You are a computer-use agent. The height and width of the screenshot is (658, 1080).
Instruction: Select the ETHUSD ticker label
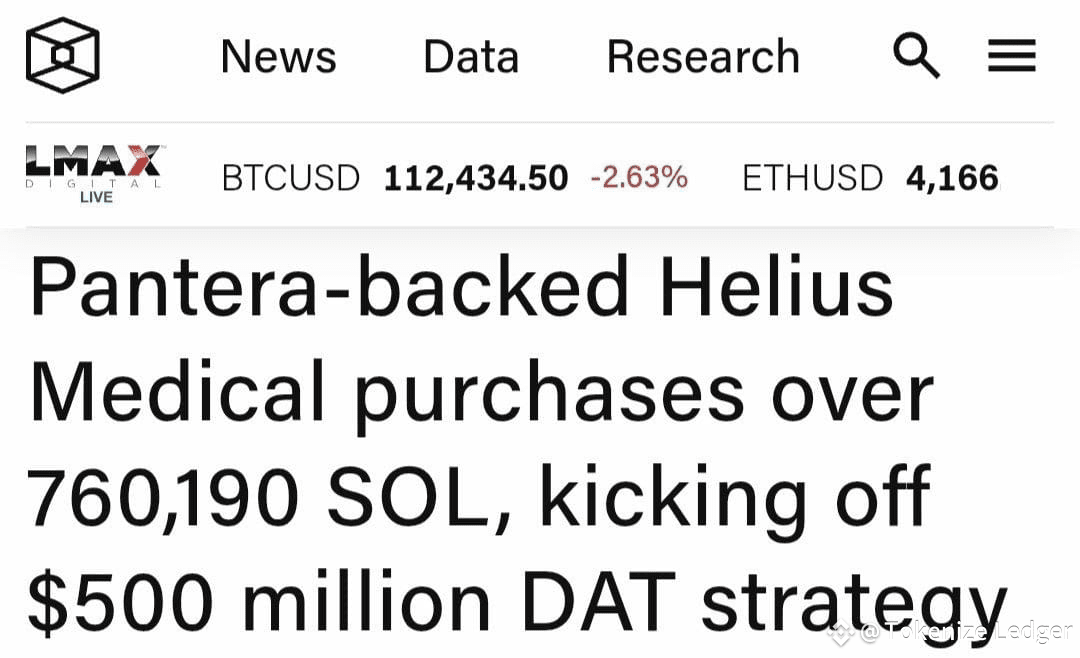click(812, 178)
